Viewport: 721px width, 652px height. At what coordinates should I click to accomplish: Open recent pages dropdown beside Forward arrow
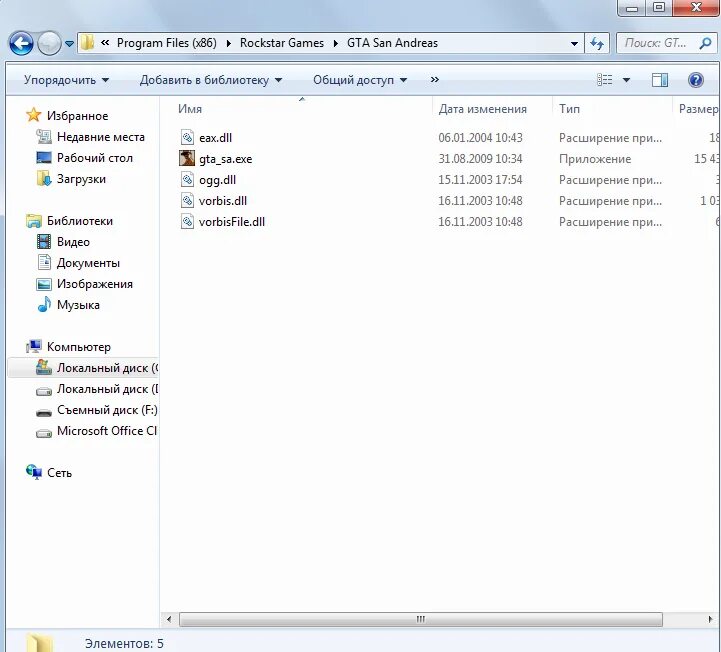pos(69,44)
